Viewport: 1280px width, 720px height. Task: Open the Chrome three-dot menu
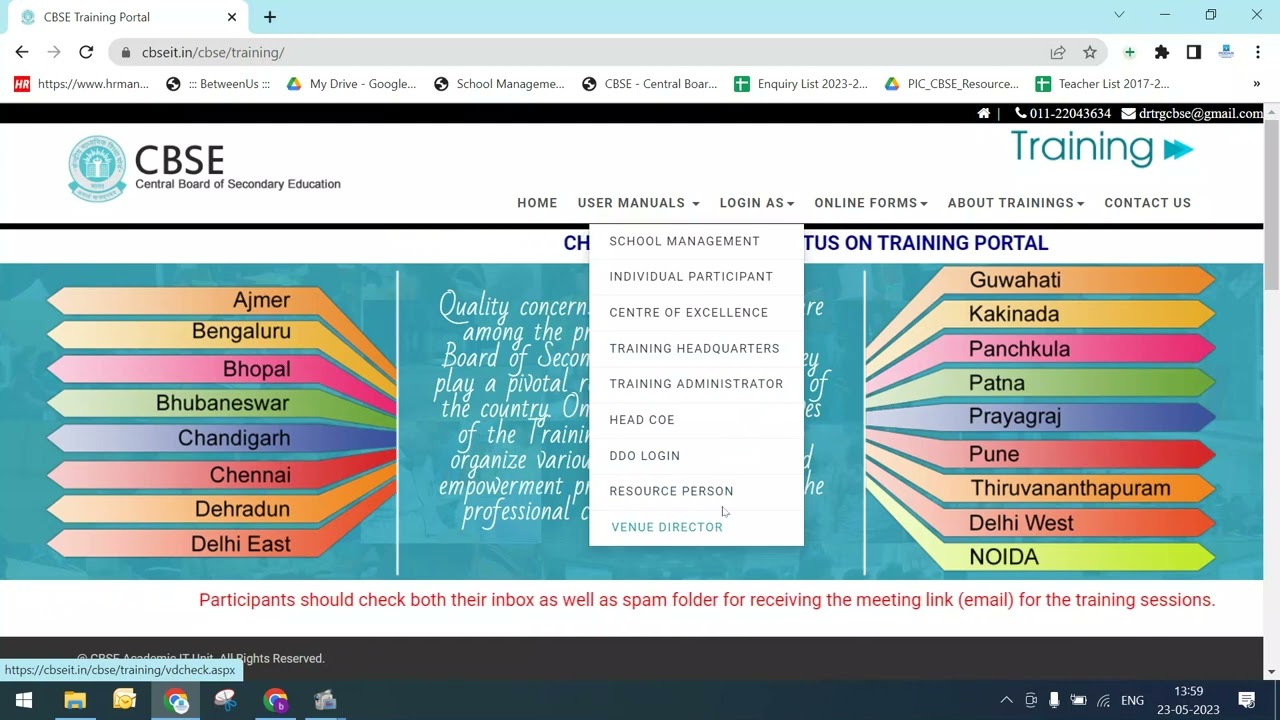(1258, 52)
